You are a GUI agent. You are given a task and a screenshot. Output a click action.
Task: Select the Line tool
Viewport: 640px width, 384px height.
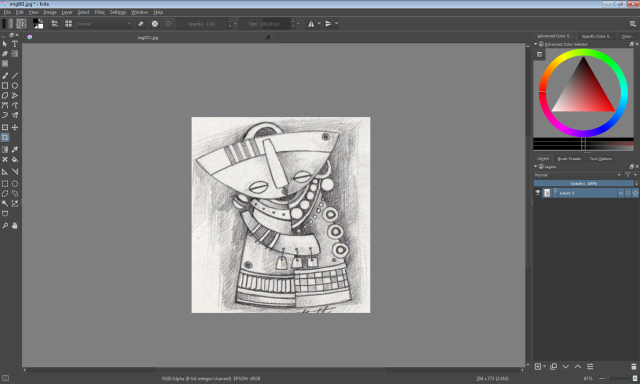pyautogui.click(x=15, y=75)
